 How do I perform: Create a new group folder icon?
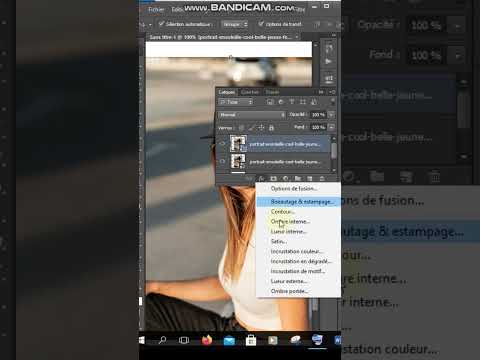tap(298, 179)
